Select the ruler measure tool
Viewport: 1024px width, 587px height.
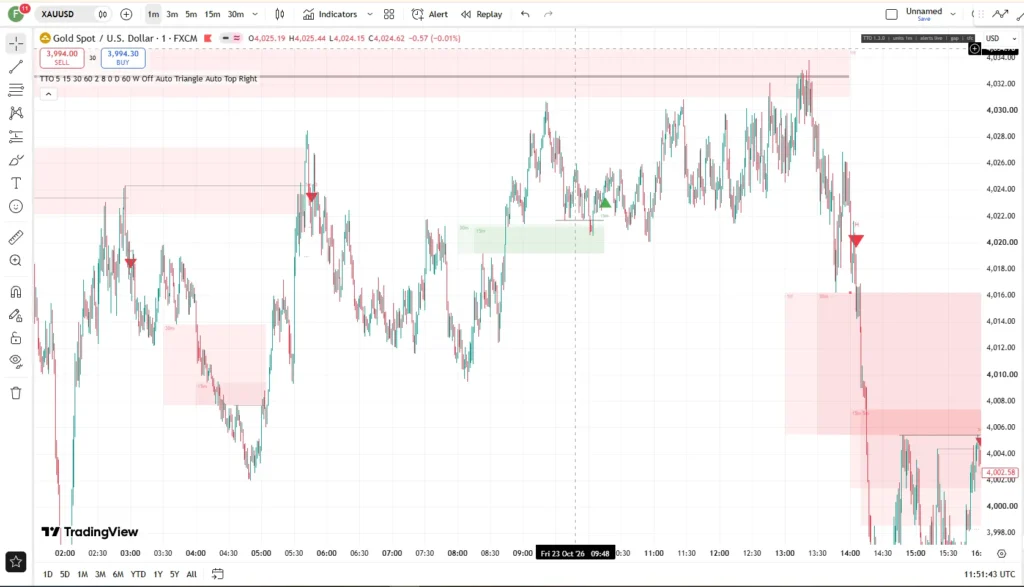[16, 237]
